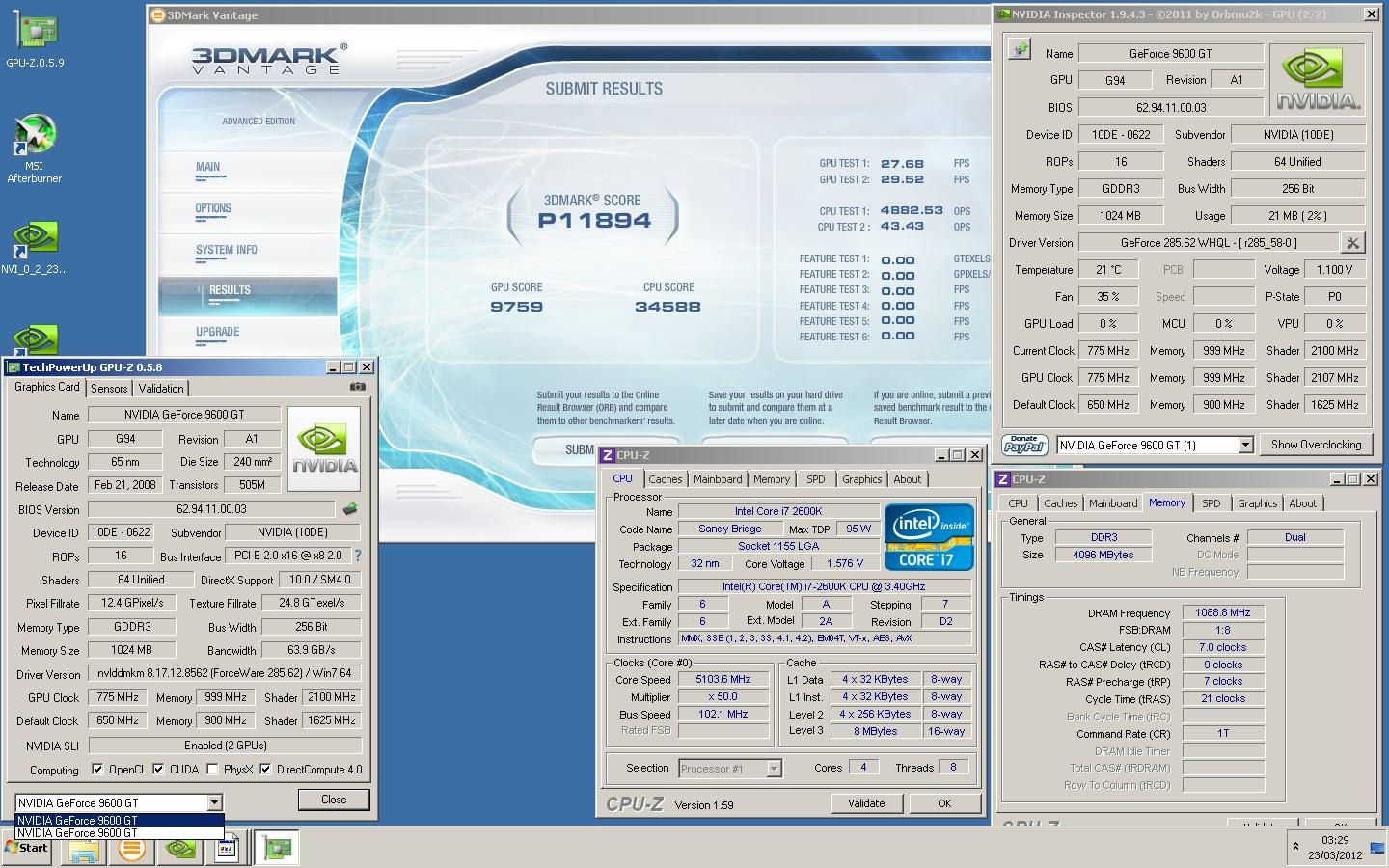
Task: Open GPU selection dropdown arrow in GPU-Z
Action: coord(214,802)
